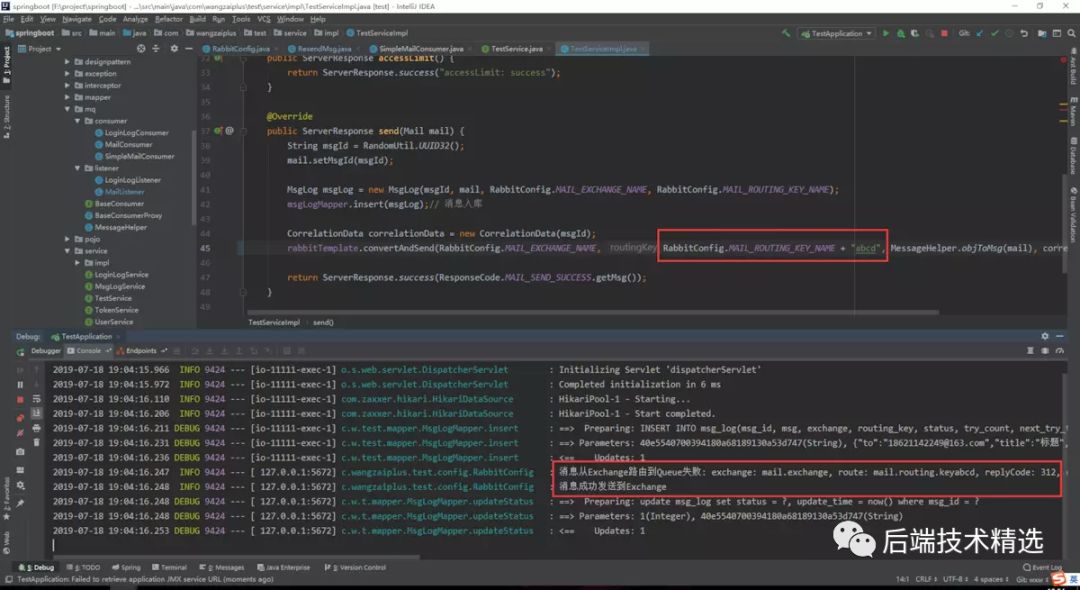Run TestApplication with the green play button
The width and height of the screenshot is (1080, 590).
point(885,33)
